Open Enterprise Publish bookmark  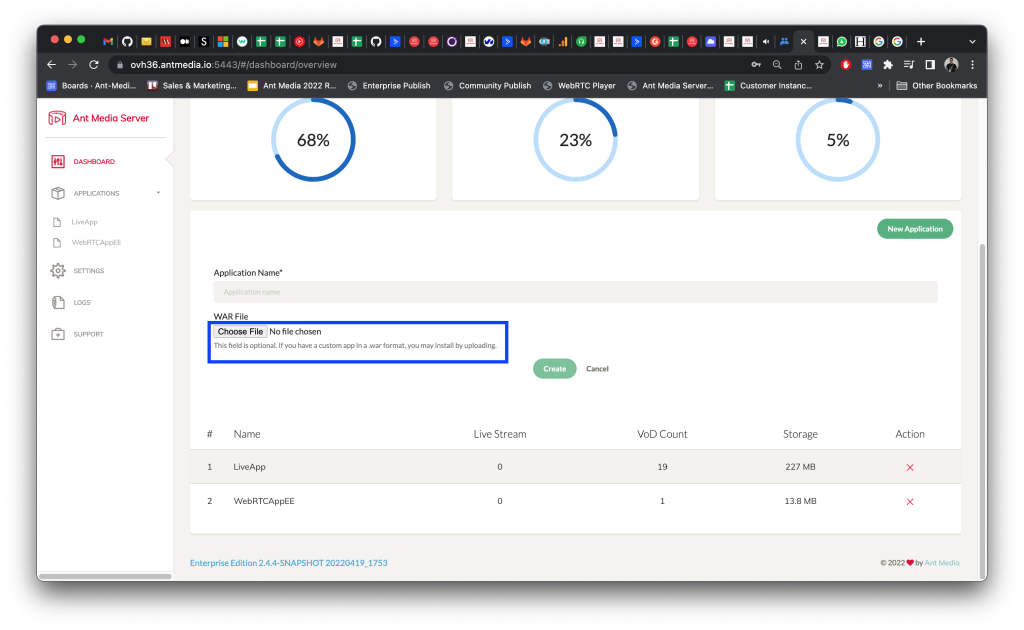point(389,86)
